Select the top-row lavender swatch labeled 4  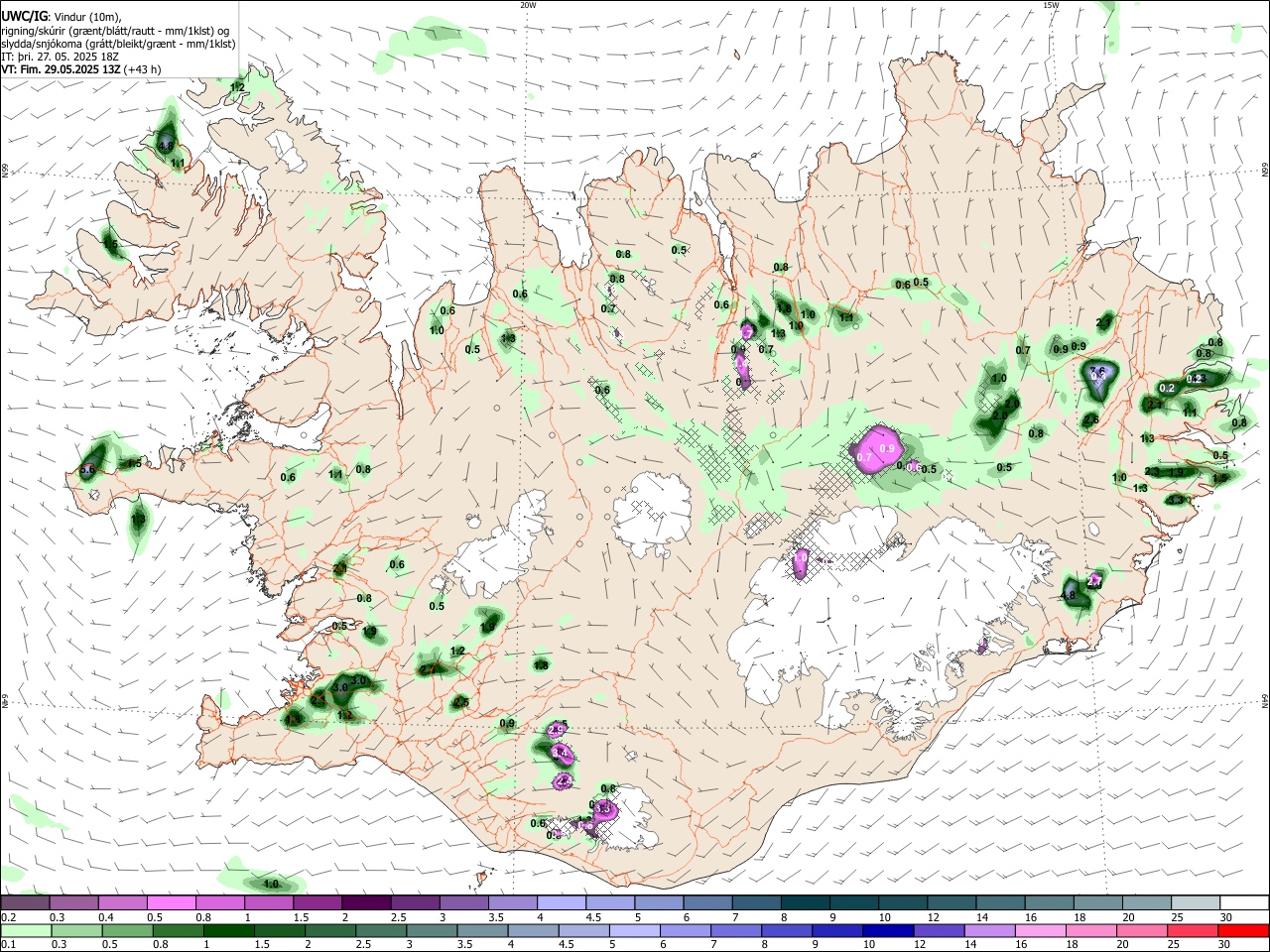561,902
